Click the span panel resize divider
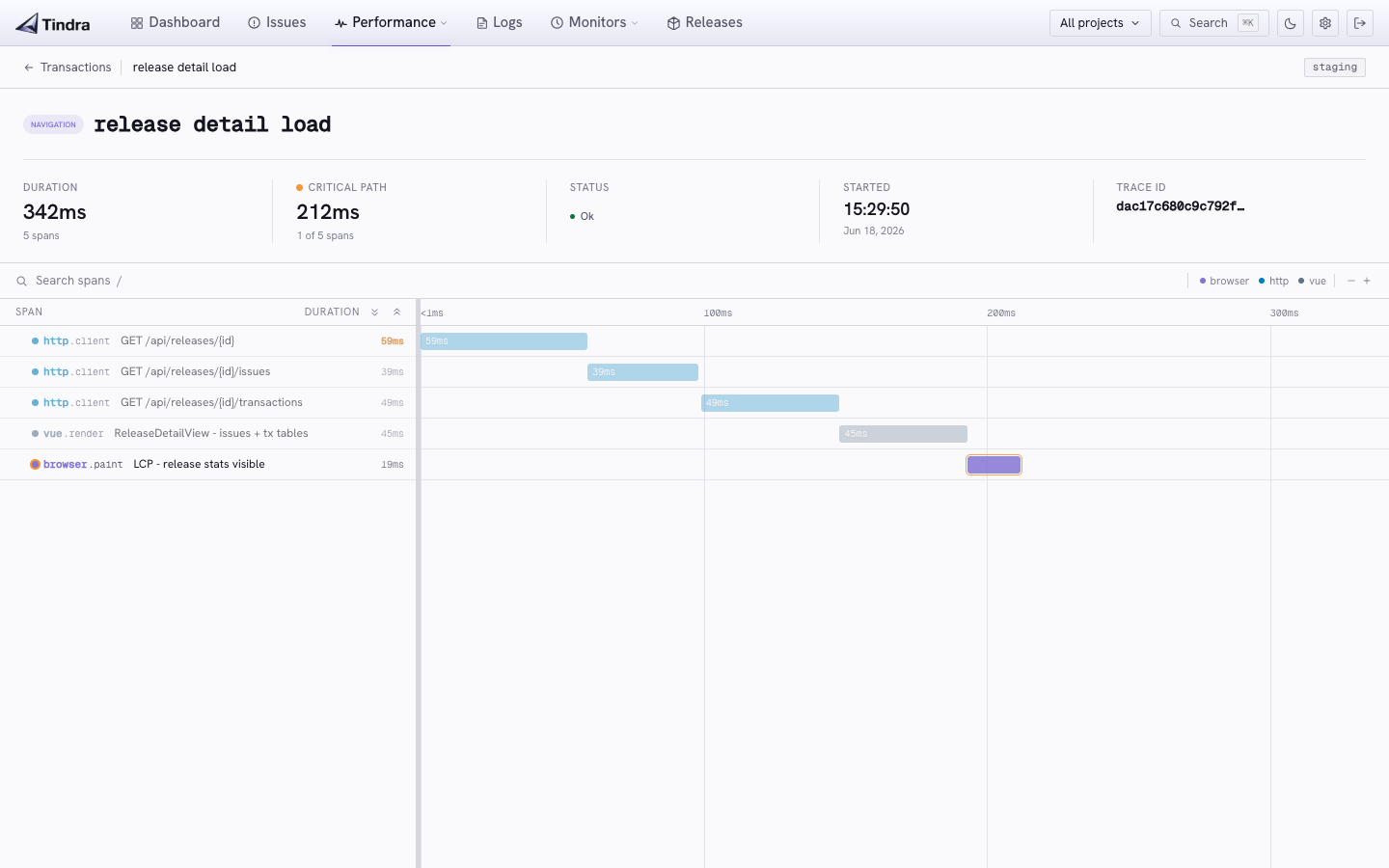Viewport: 1389px width, 868px height. pyautogui.click(x=419, y=583)
